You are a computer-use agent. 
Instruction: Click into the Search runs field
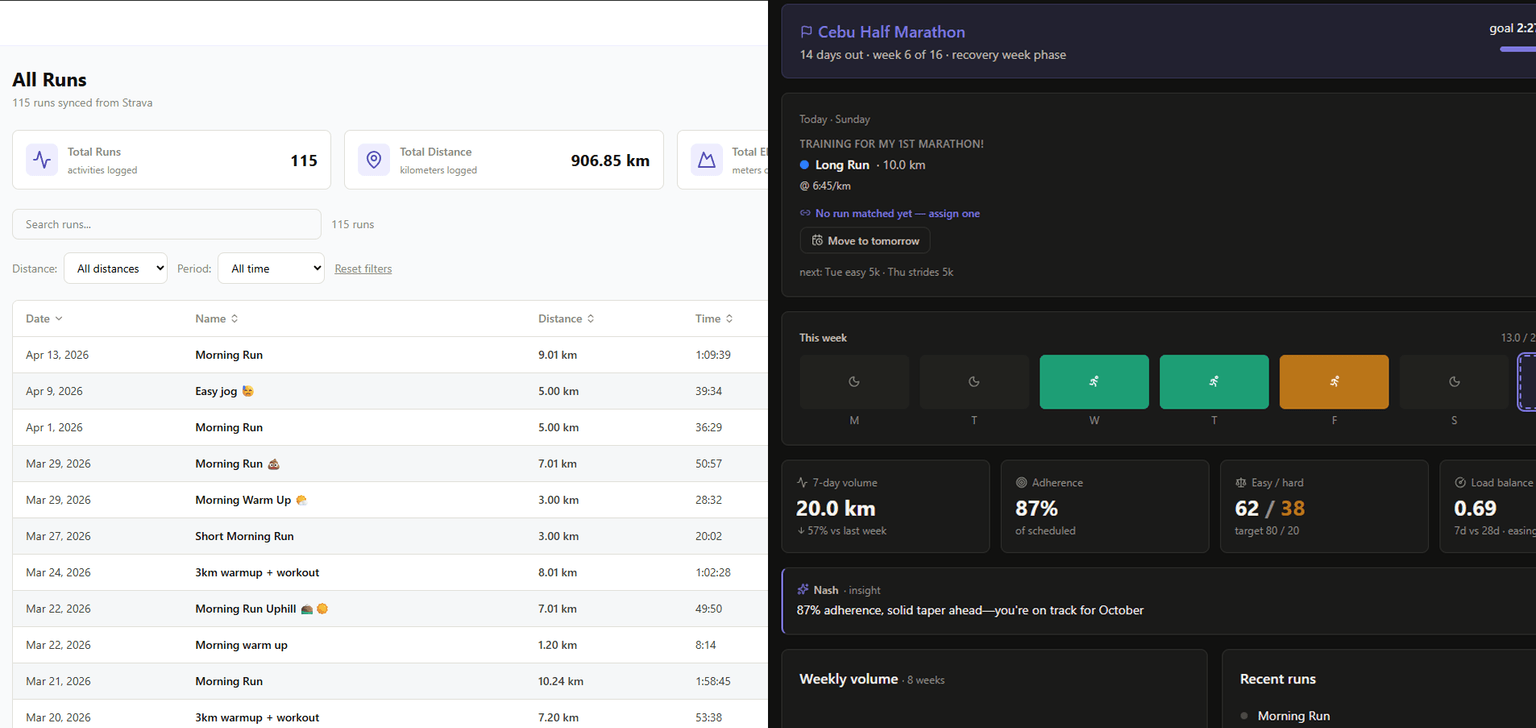[167, 224]
